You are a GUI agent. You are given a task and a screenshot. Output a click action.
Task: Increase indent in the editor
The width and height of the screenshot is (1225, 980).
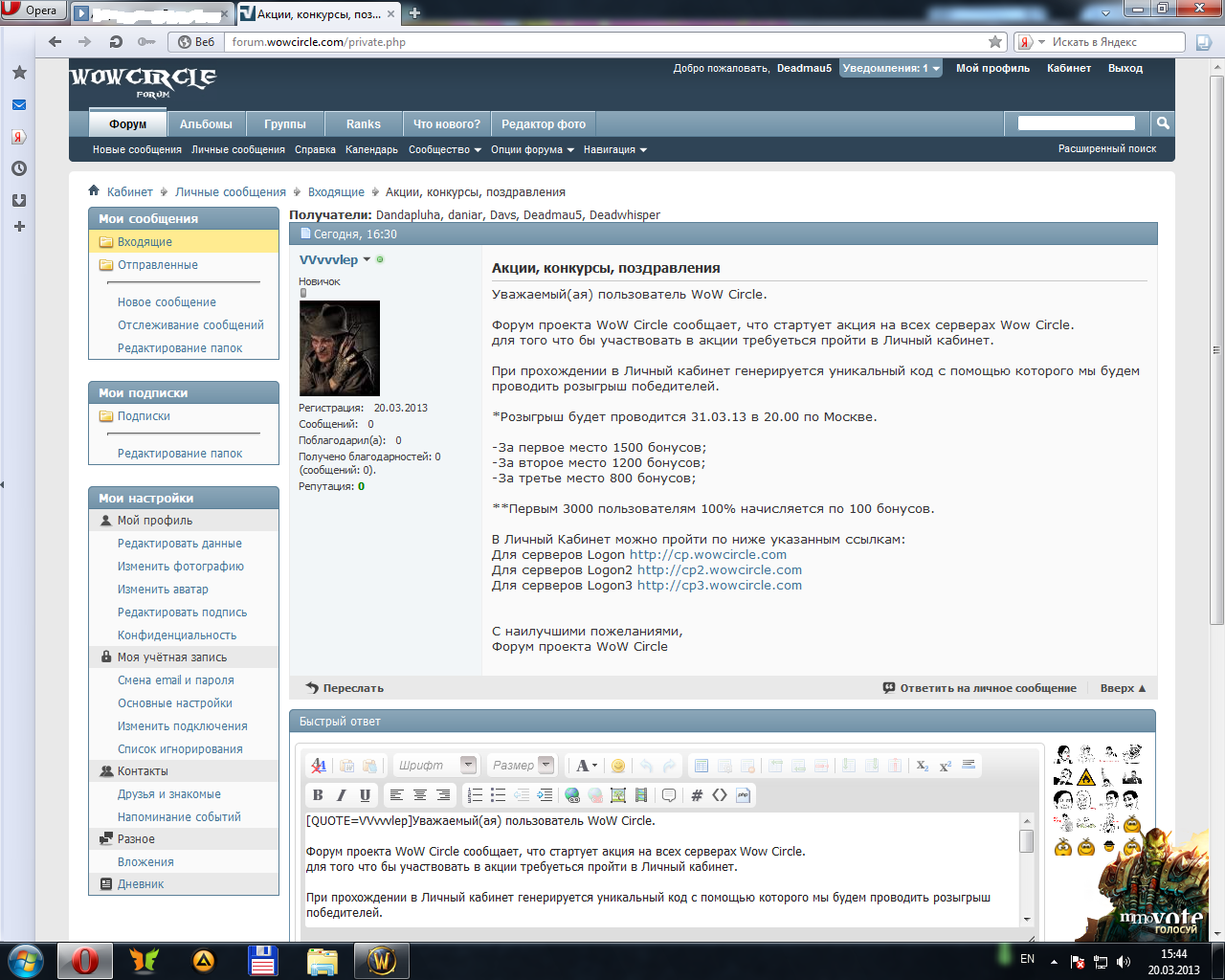545,795
